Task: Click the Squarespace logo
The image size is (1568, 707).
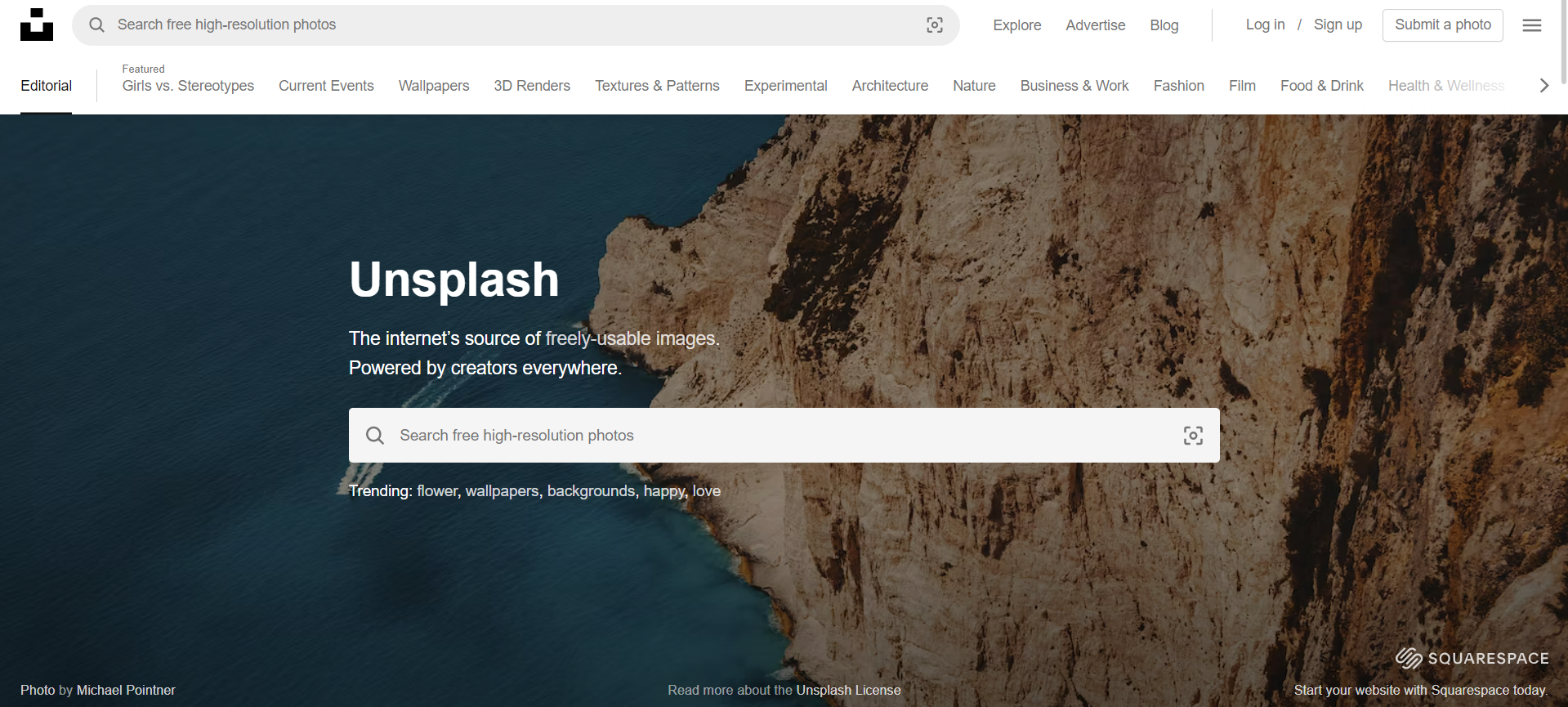Action: (1472, 658)
